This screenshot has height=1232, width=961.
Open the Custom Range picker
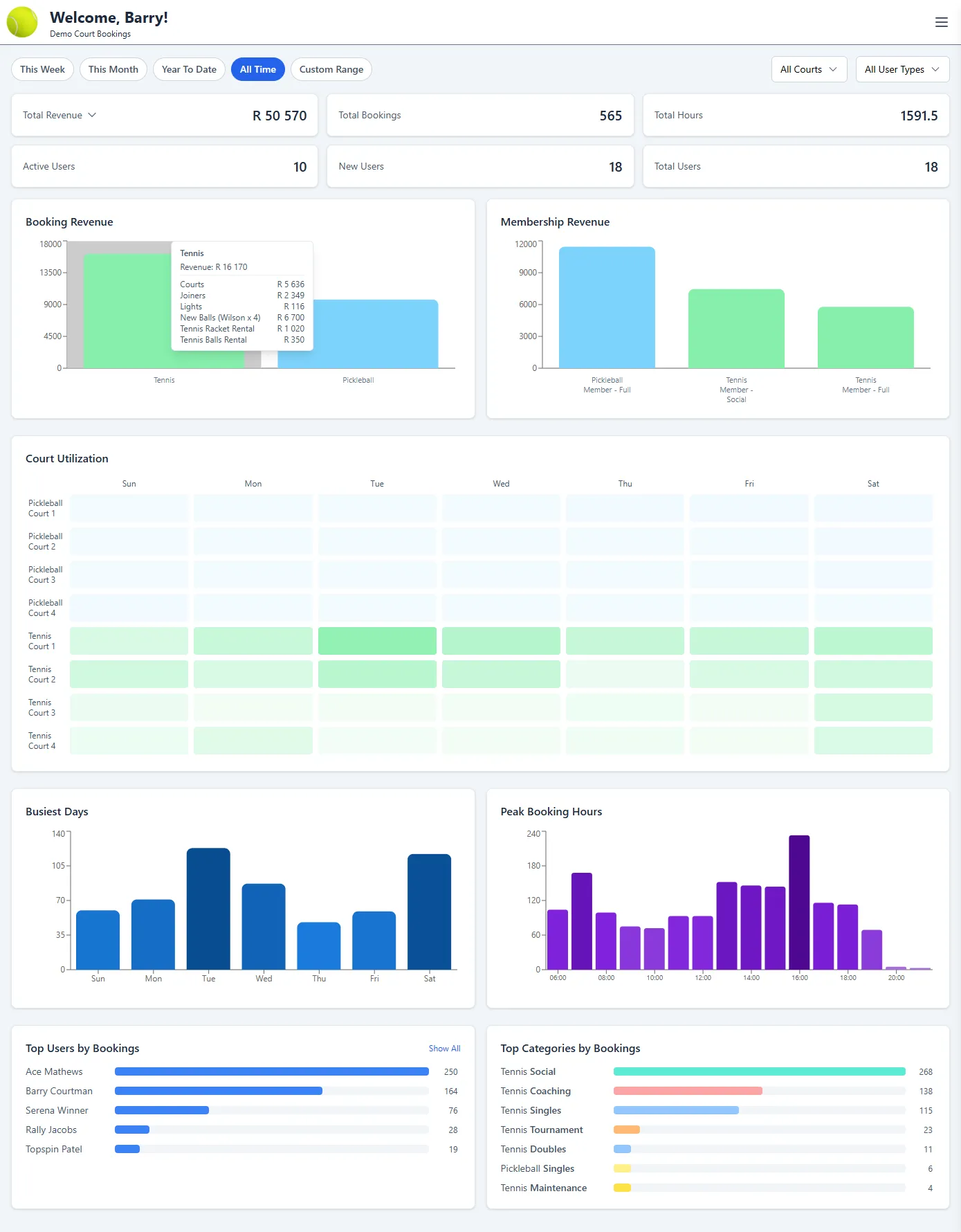tap(331, 69)
